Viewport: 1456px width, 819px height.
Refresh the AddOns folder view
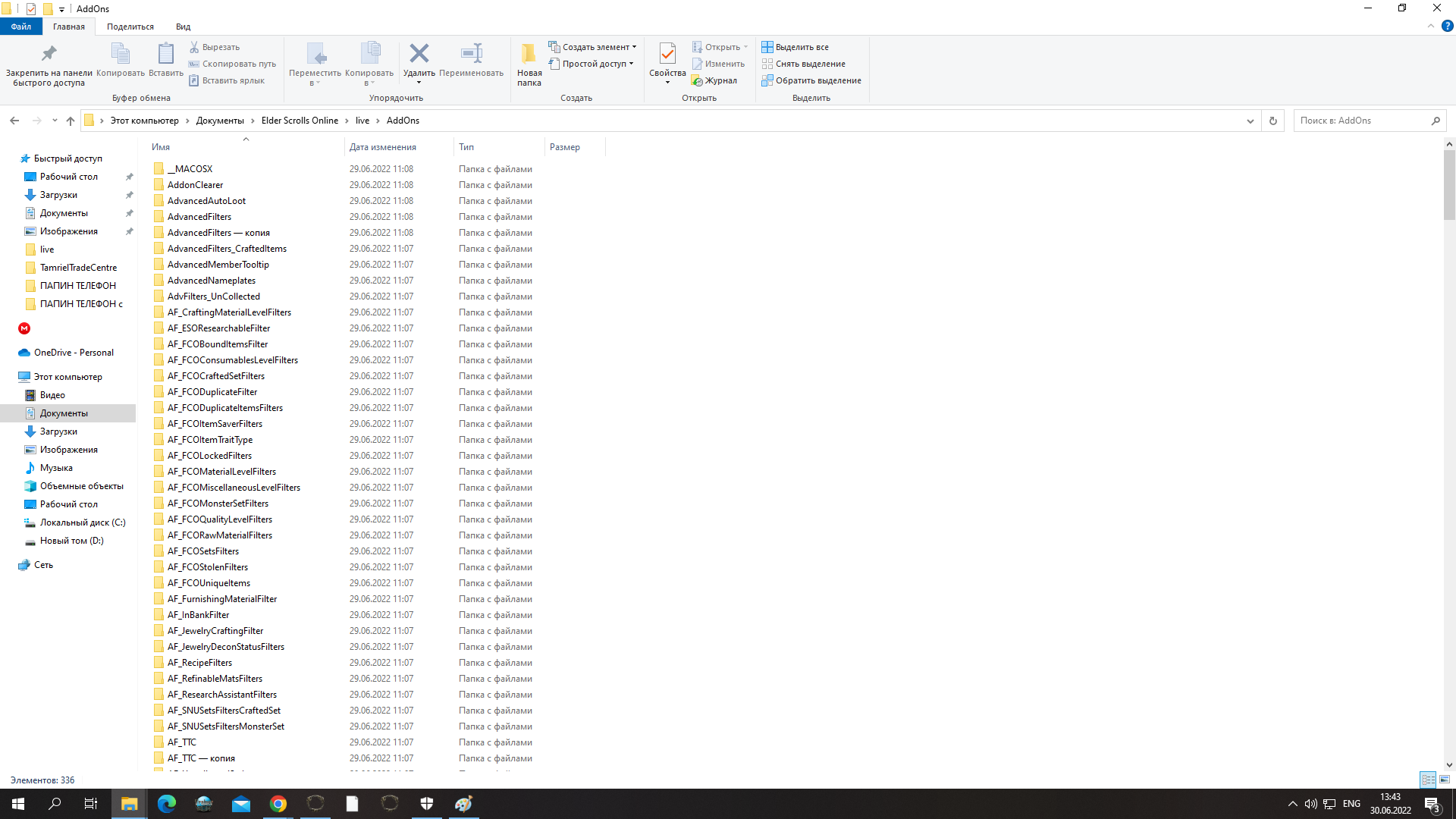(1273, 121)
